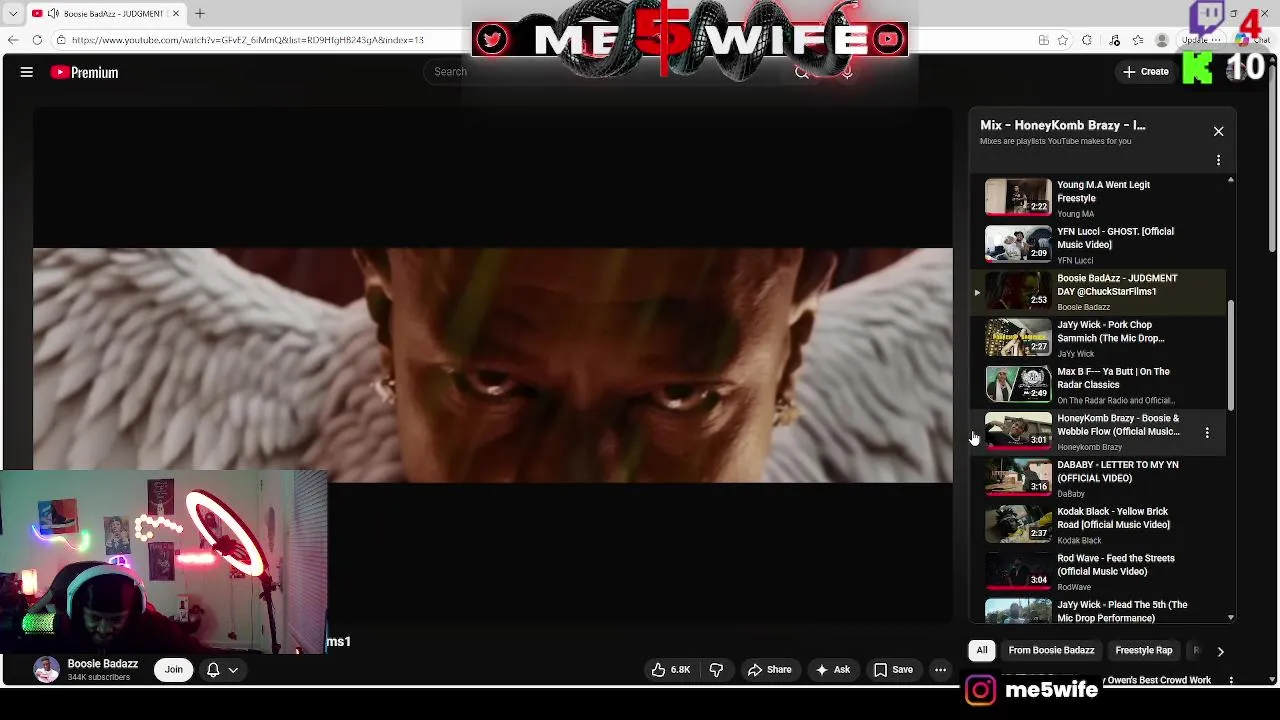Open more actions ellipsis under video
Image resolution: width=1280 pixels, height=720 pixels.
[940, 670]
